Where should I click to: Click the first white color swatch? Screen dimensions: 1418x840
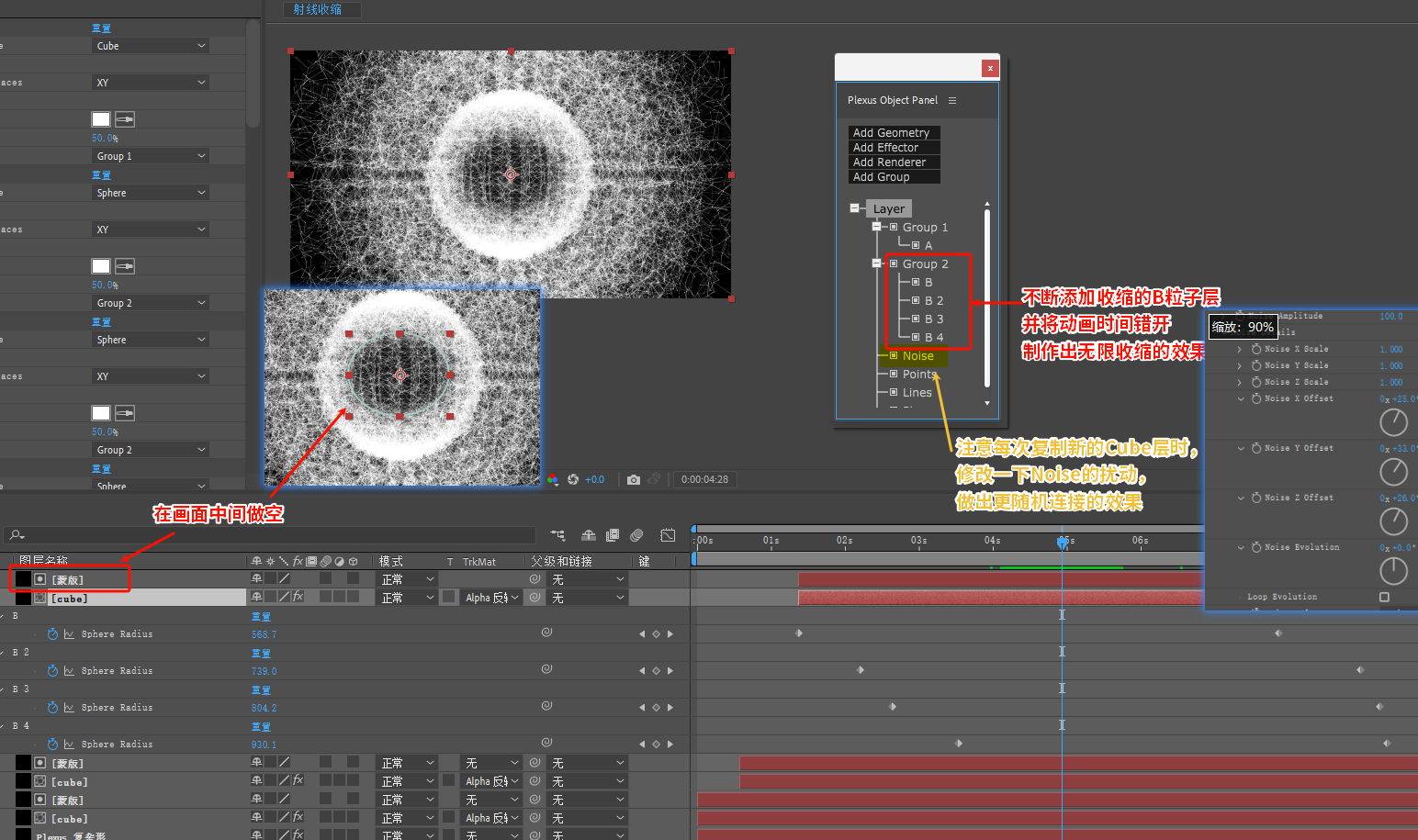101,119
